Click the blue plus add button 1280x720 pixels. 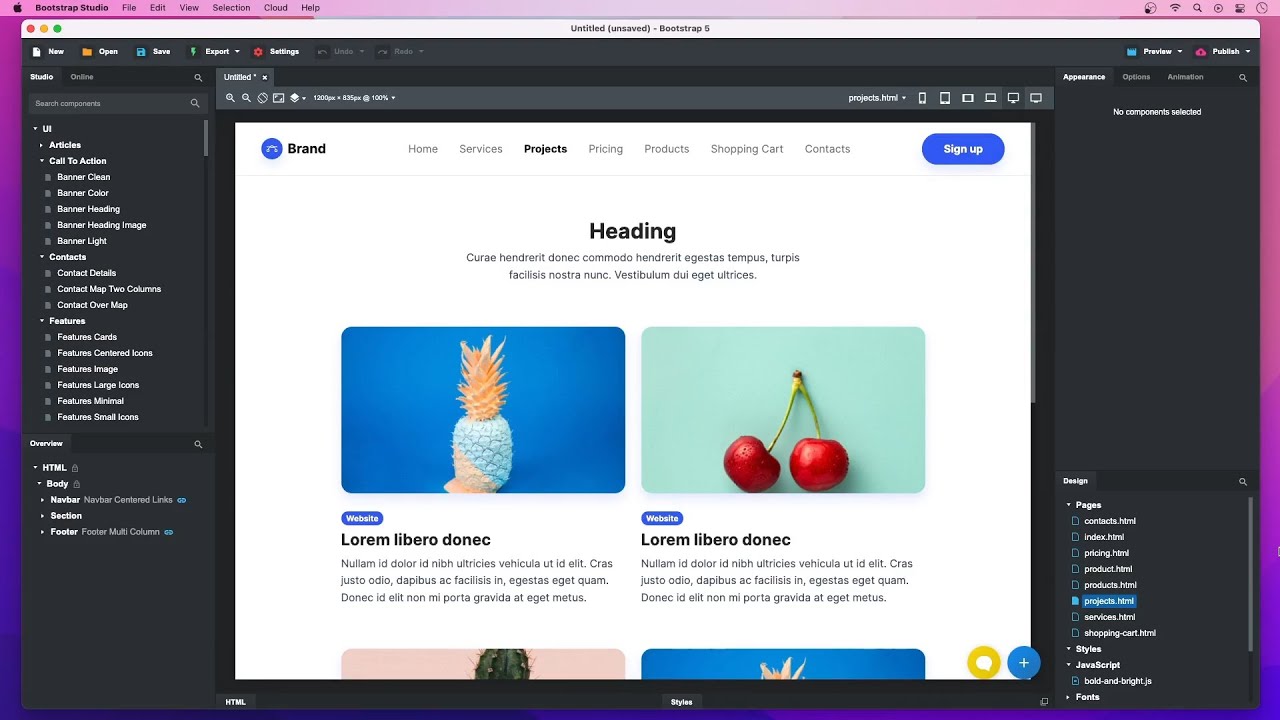click(x=1023, y=663)
